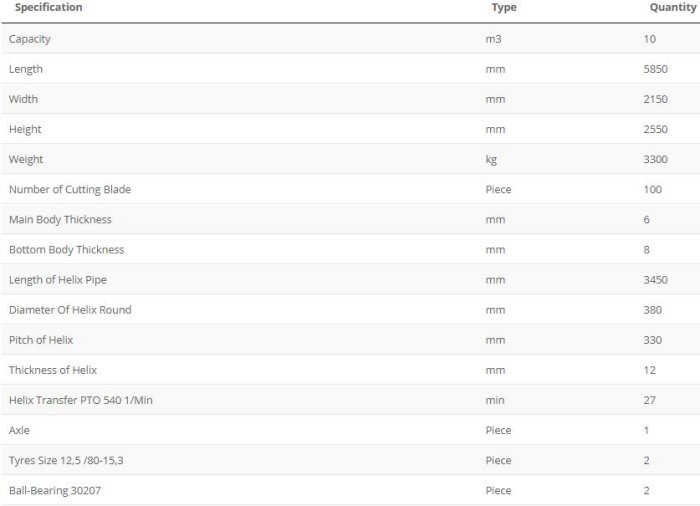Viewport: 700px width, 506px height.
Task: Select the Capacity row label
Action: pyautogui.click(x=29, y=39)
